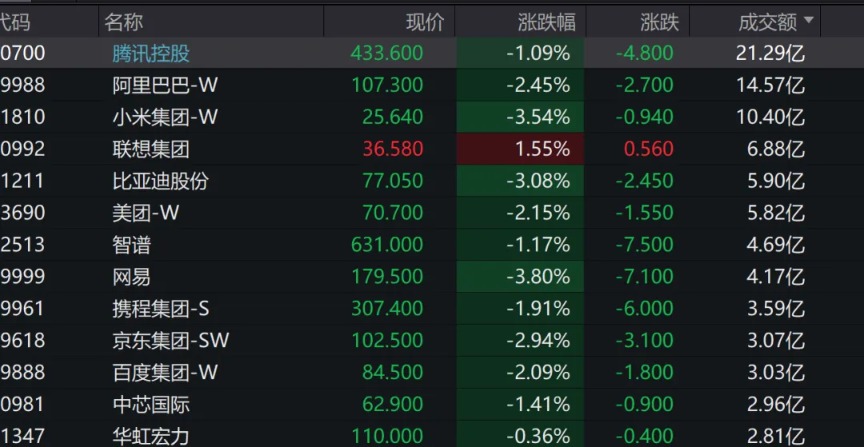Click the price 25.640
The width and height of the screenshot is (864, 447).
coord(392,117)
